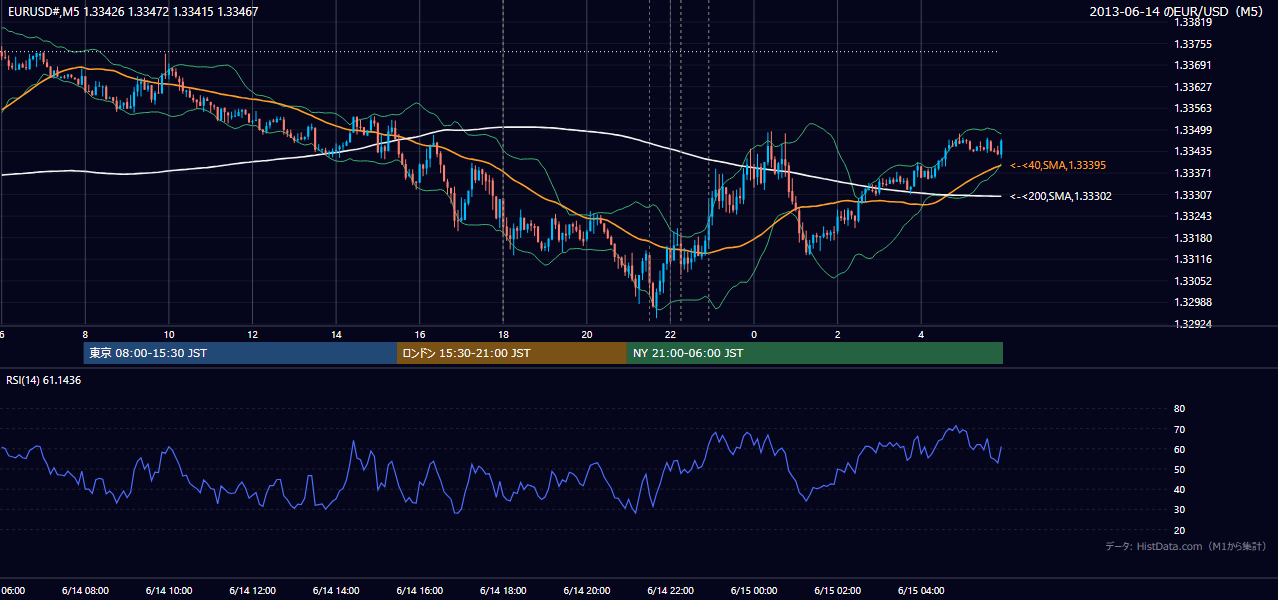Click price axis value 1.33755
Image resolution: width=1278 pixels, height=600 pixels.
point(1192,44)
